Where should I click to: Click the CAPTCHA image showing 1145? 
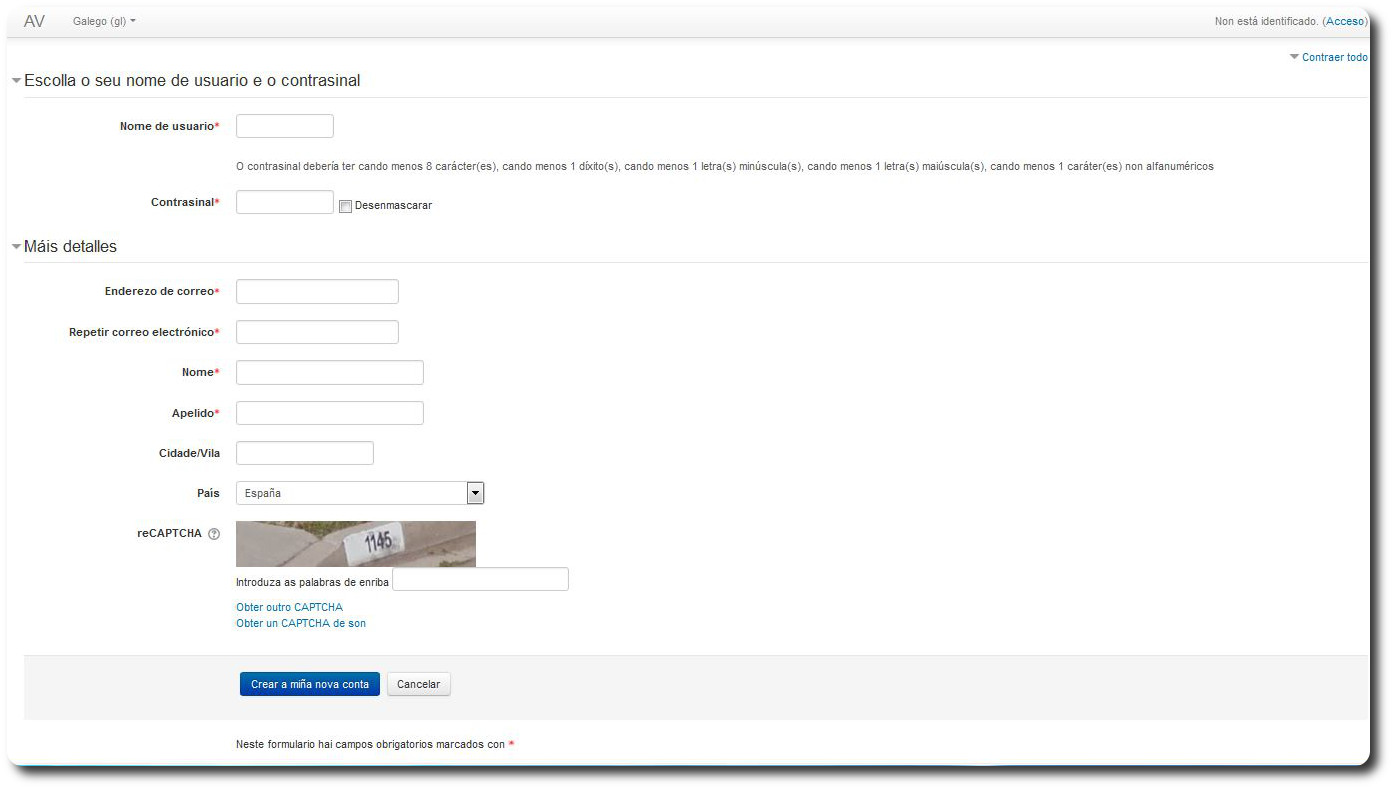tap(356, 544)
